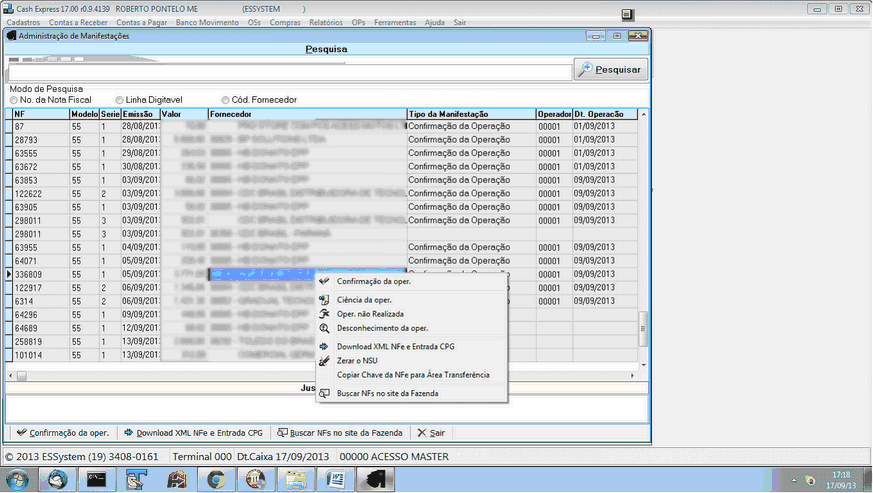
Task: Select Zerar o NSU option
Action: (x=359, y=360)
